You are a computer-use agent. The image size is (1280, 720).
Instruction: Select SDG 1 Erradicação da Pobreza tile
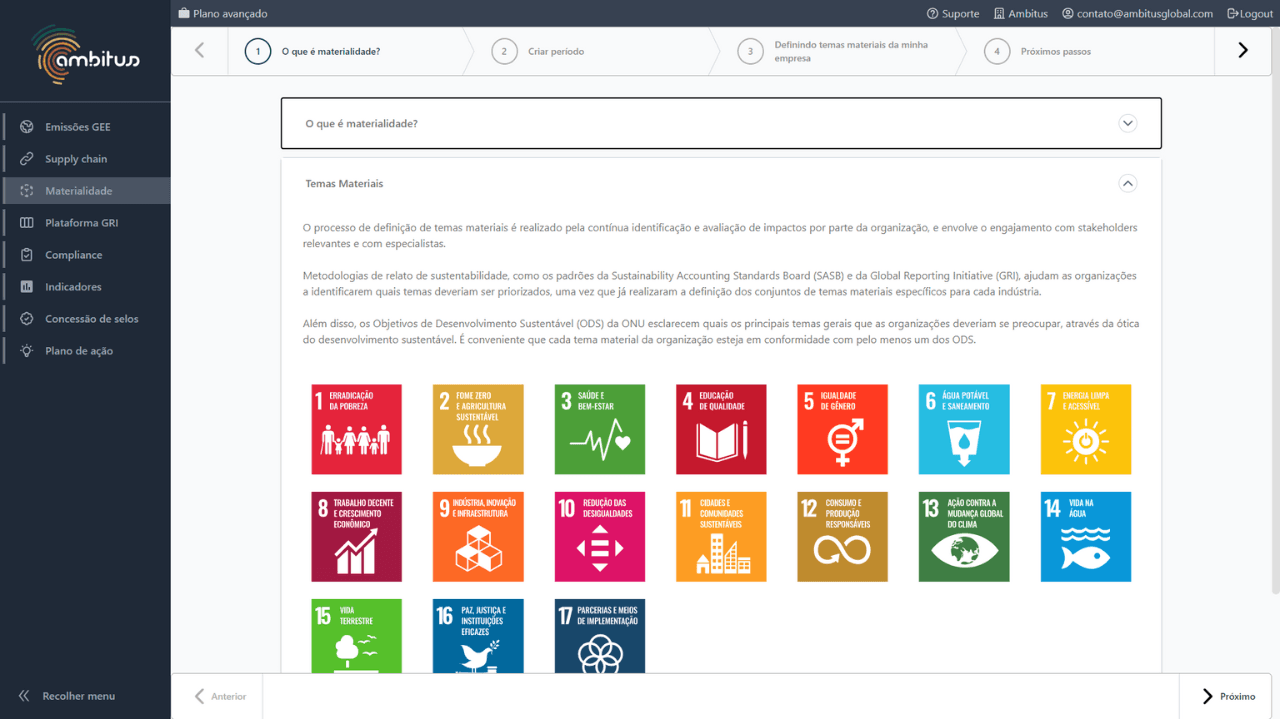[357, 429]
